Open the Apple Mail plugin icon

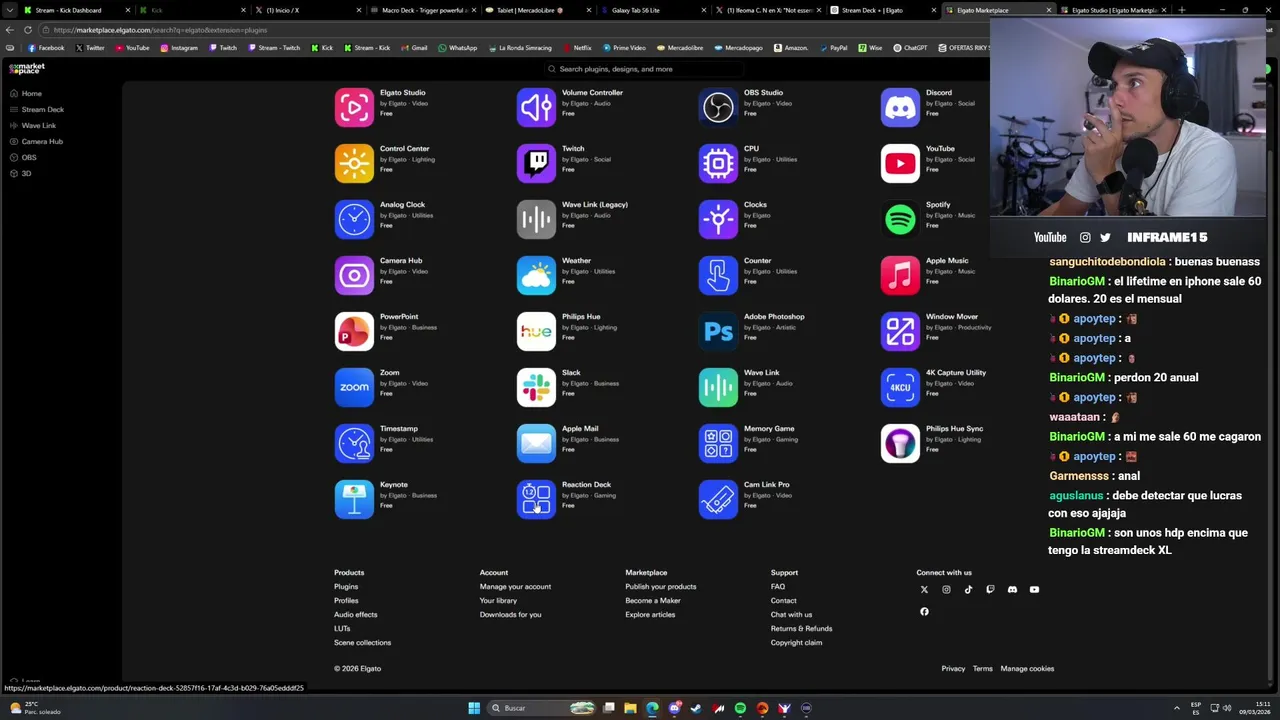pyautogui.click(x=536, y=443)
